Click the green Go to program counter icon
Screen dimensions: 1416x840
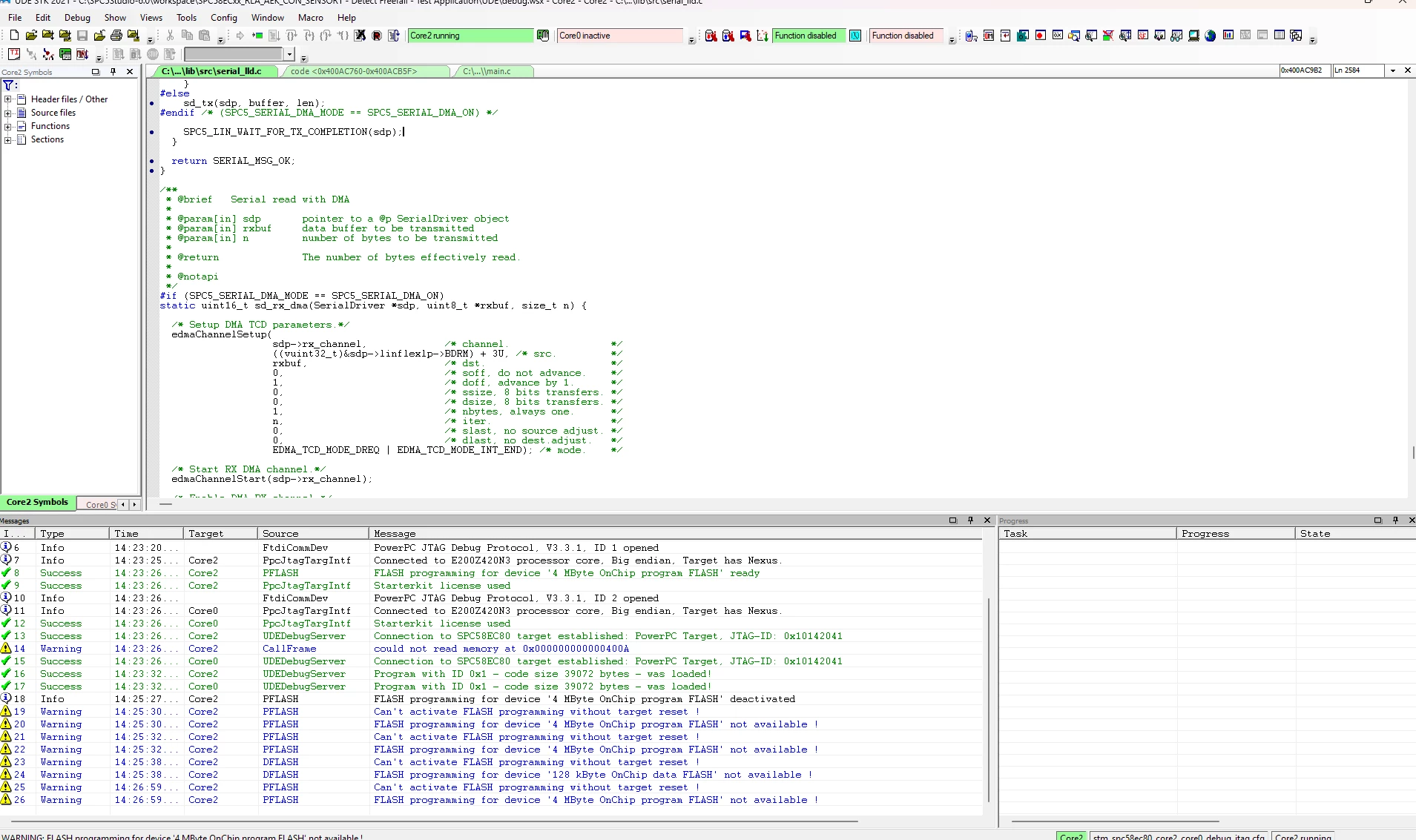(257, 35)
